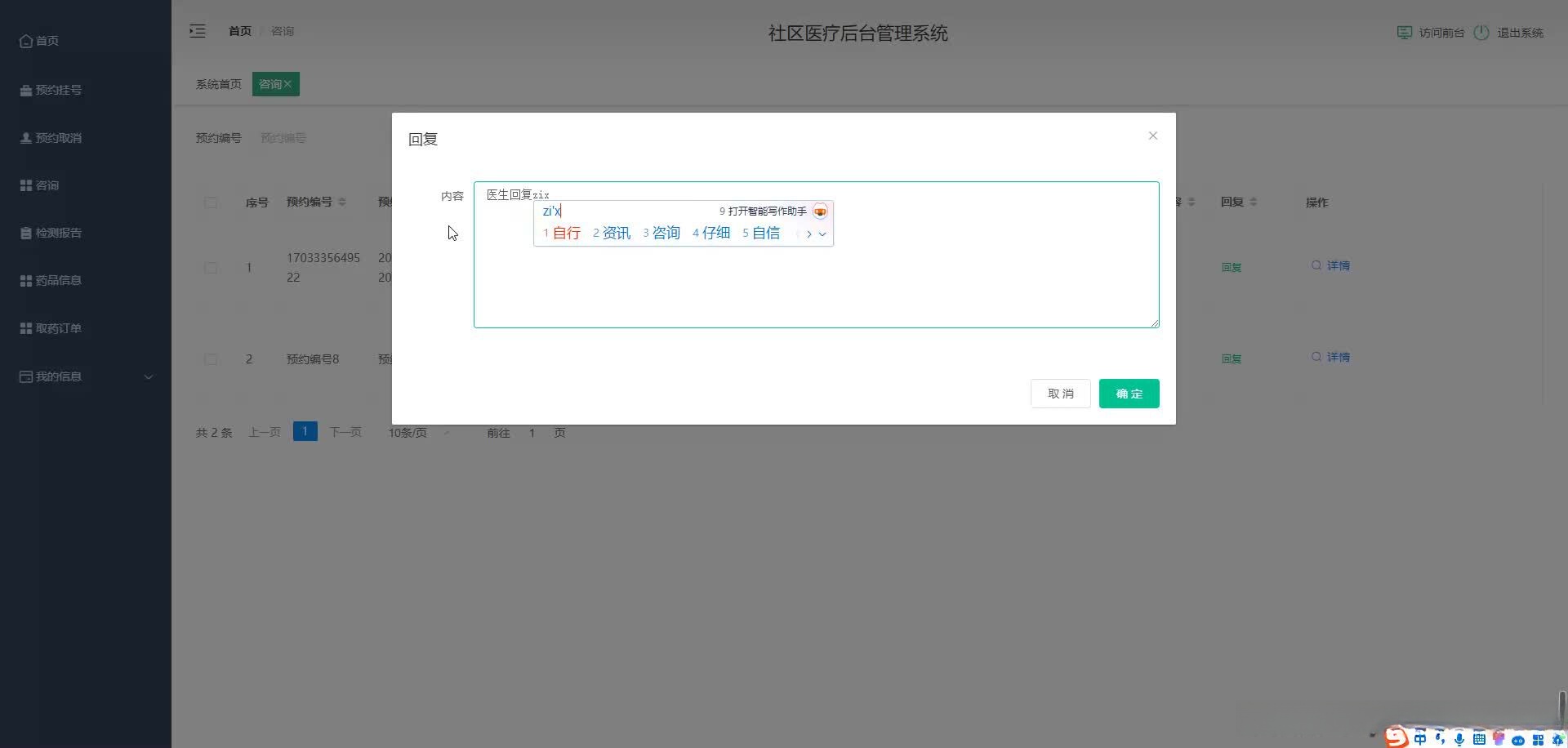Screen dimensions: 1568x748
Task: Open the smart writing assistant emoji icon
Action: (821, 211)
